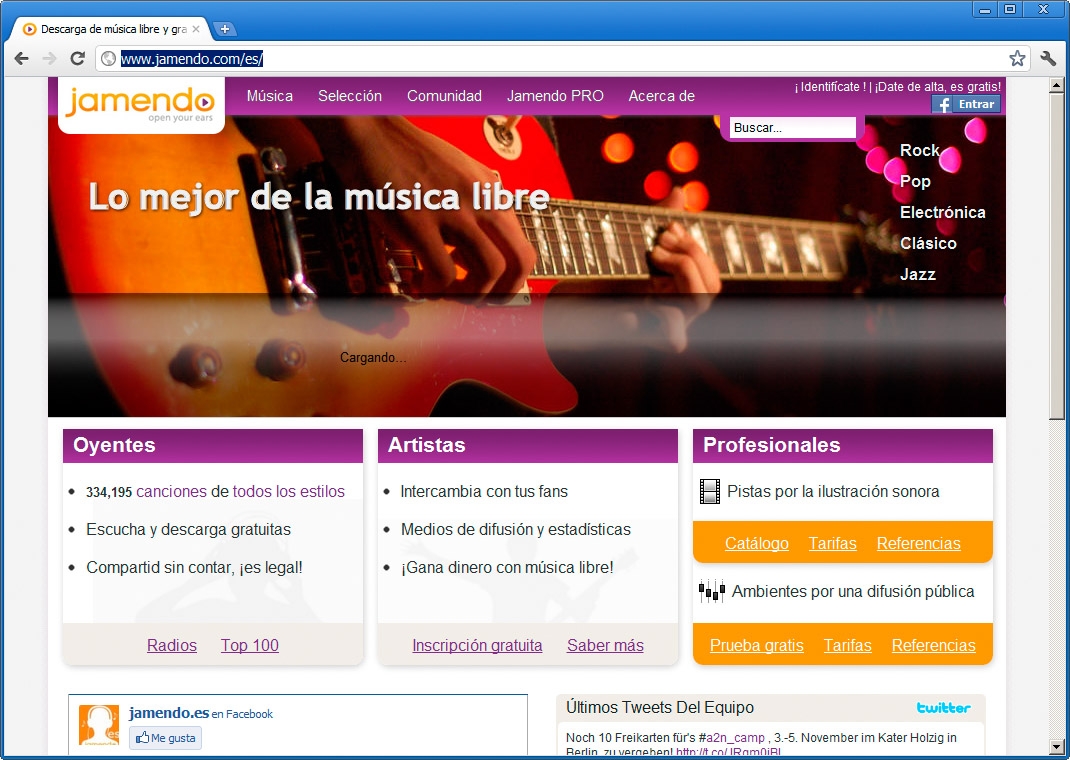
Task: Focus the Buscar search field
Action: click(x=792, y=128)
